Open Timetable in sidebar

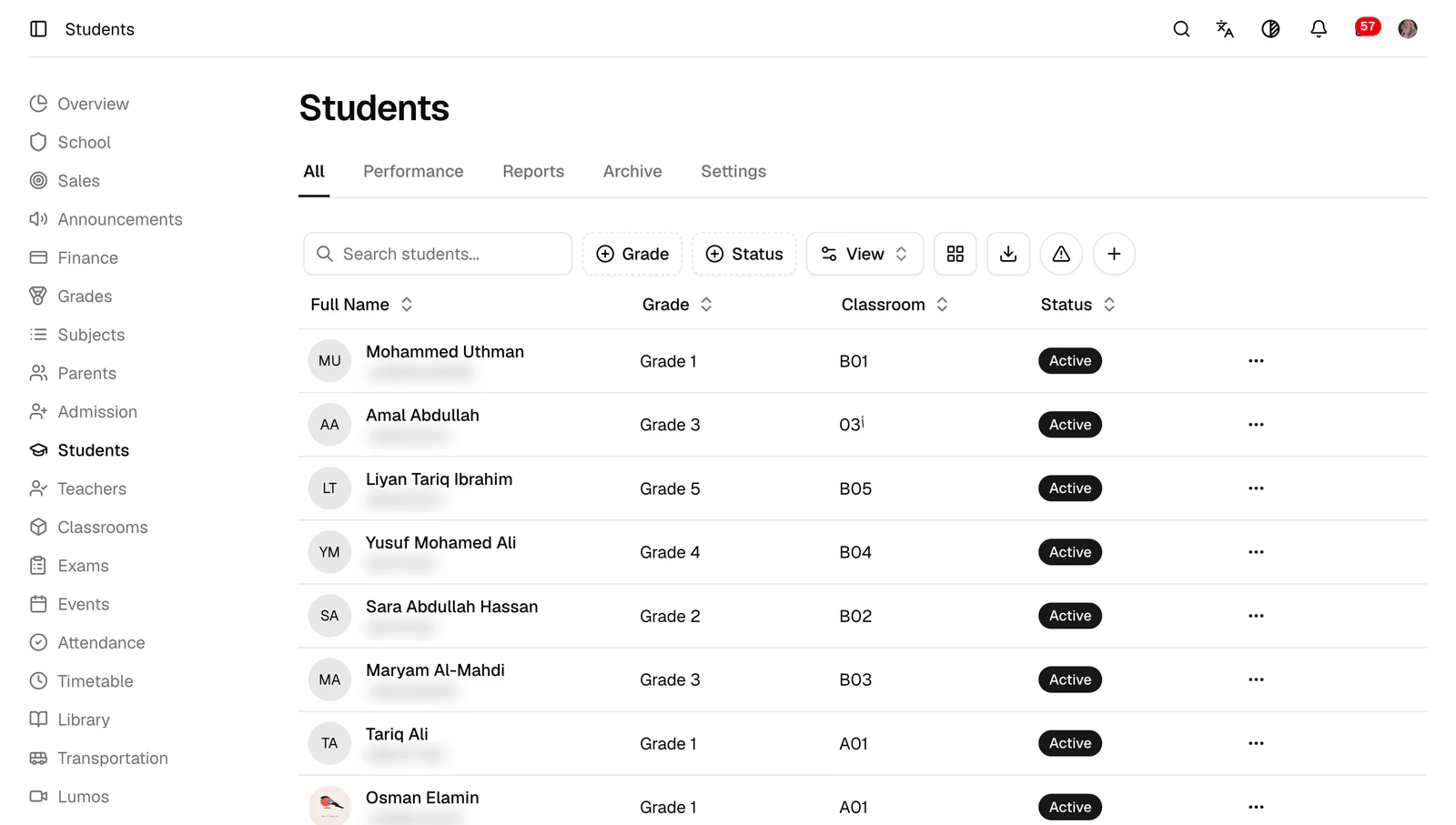[81, 681]
